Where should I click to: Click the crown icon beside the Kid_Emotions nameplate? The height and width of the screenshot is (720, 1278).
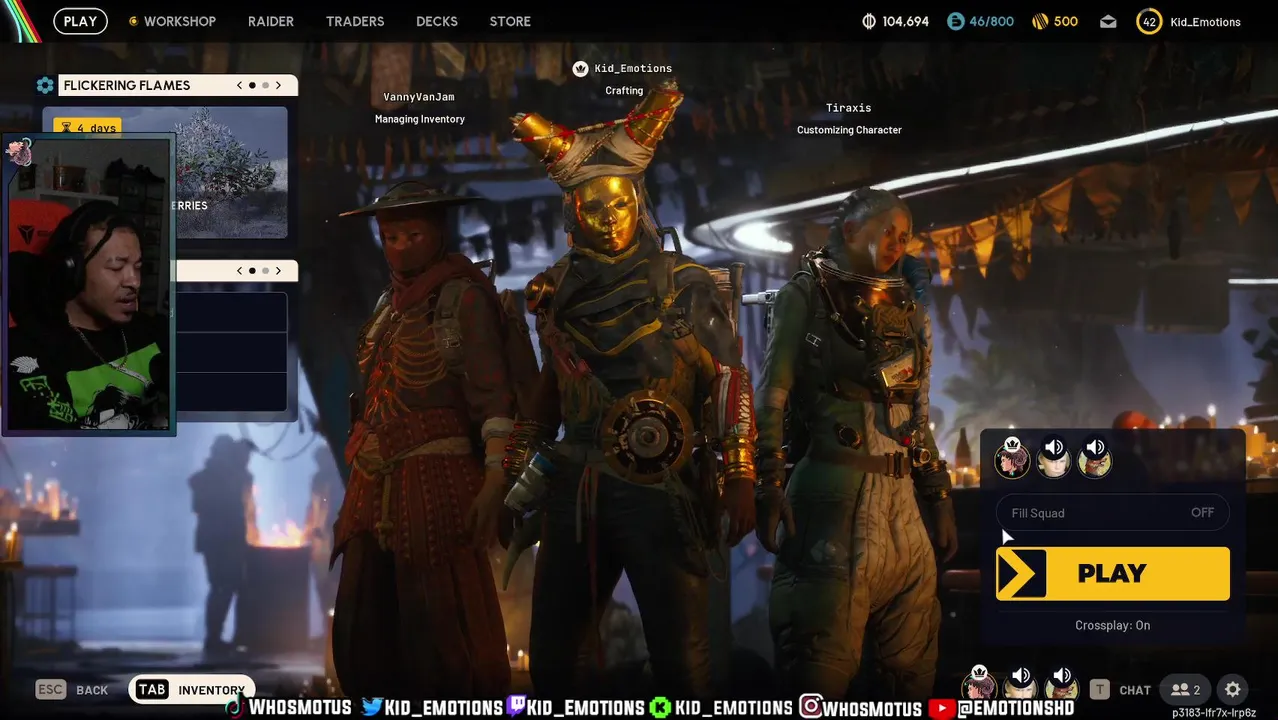pyautogui.click(x=580, y=68)
